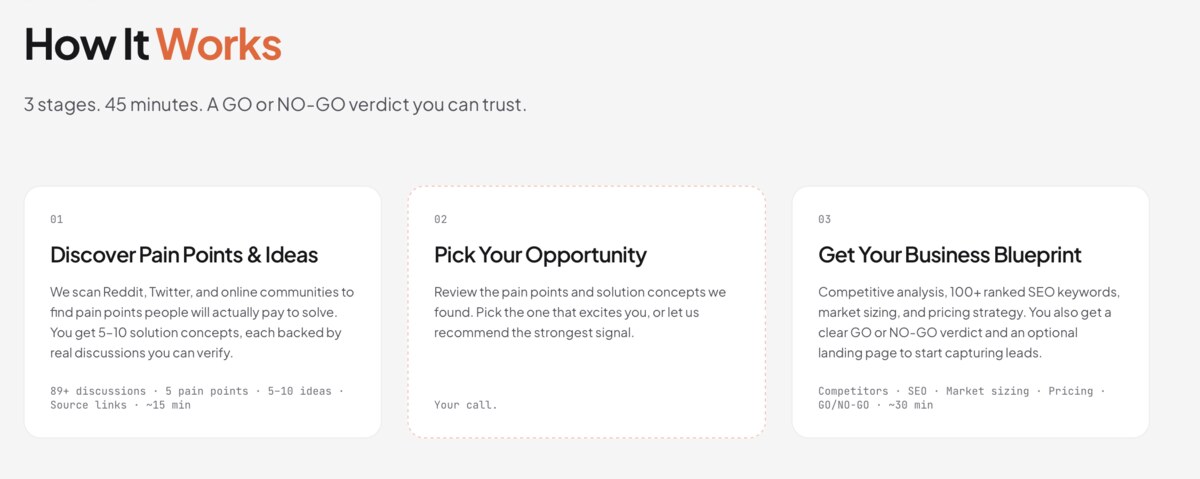This screenshot has width=1200, height=479.
Task: Click the "Market sizing" tag text
Action: [987, 391]
